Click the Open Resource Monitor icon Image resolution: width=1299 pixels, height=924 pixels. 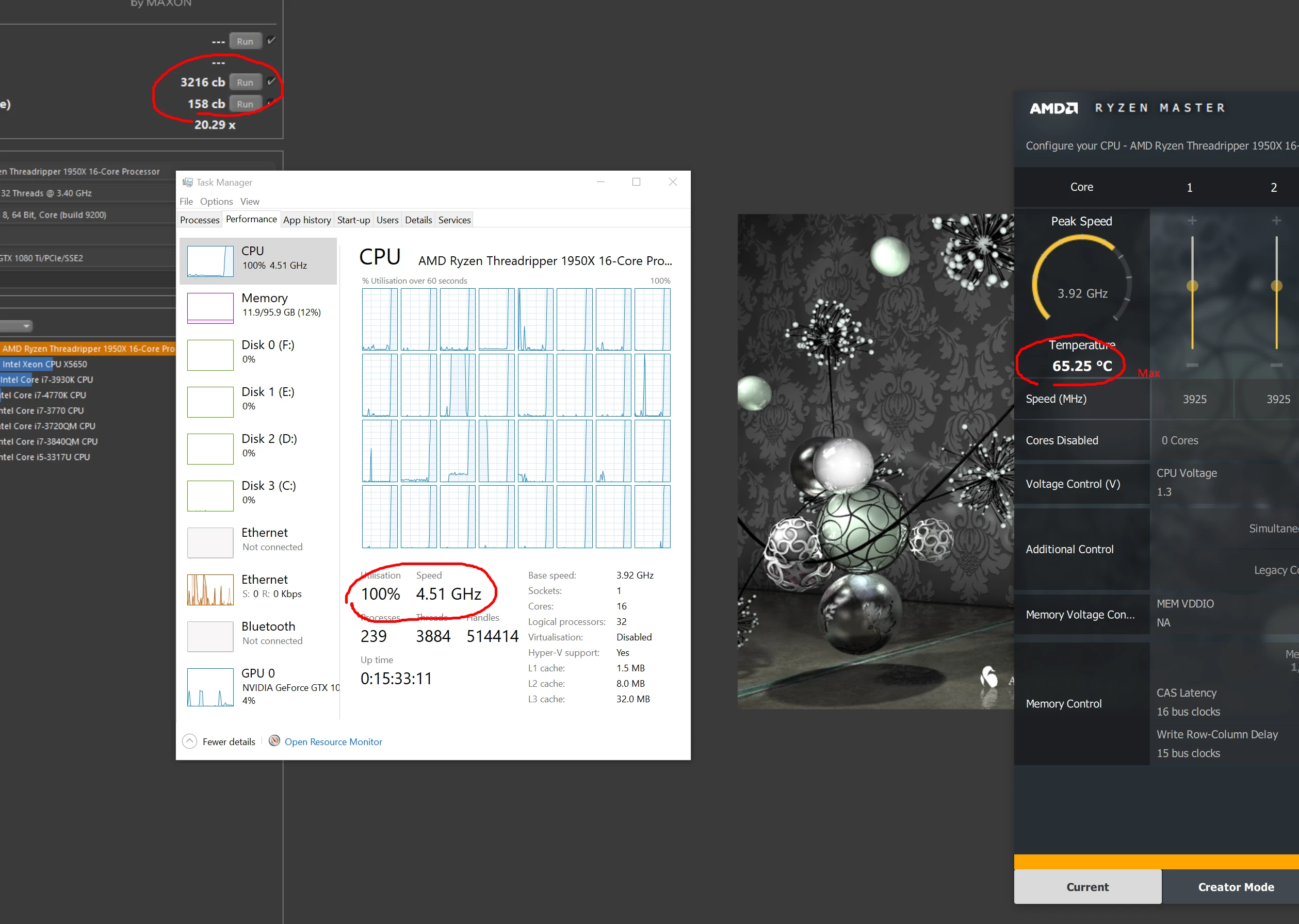(x=274, y=741)
